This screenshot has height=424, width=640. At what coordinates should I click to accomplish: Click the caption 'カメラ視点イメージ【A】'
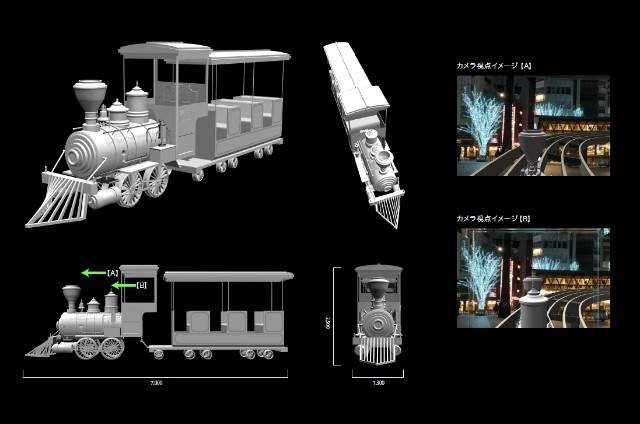(494, 66)
